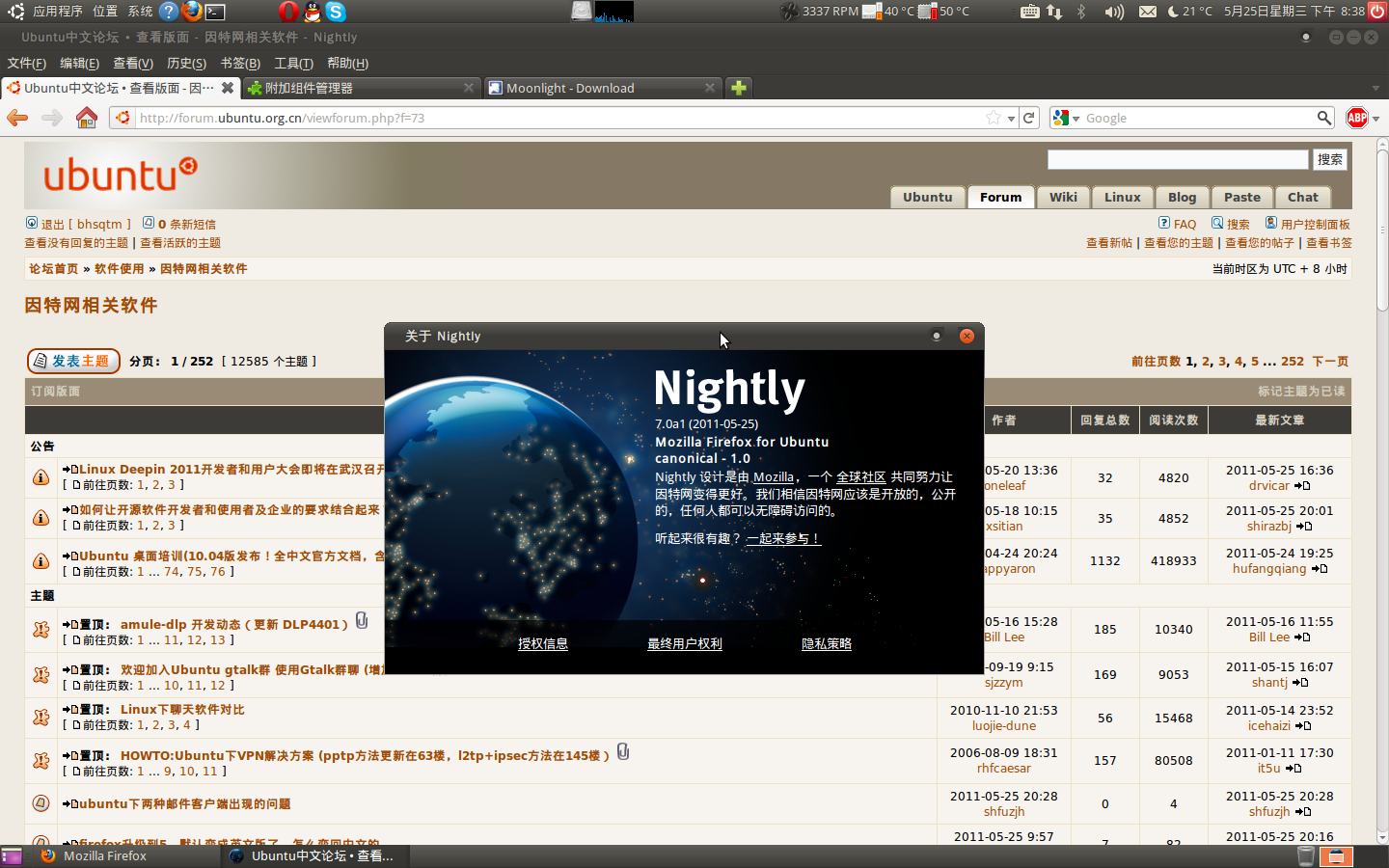This screenshot has height=868, width=1389.
Task: Open the 帮助(H) menu
Action: click(x=347, y=63)
